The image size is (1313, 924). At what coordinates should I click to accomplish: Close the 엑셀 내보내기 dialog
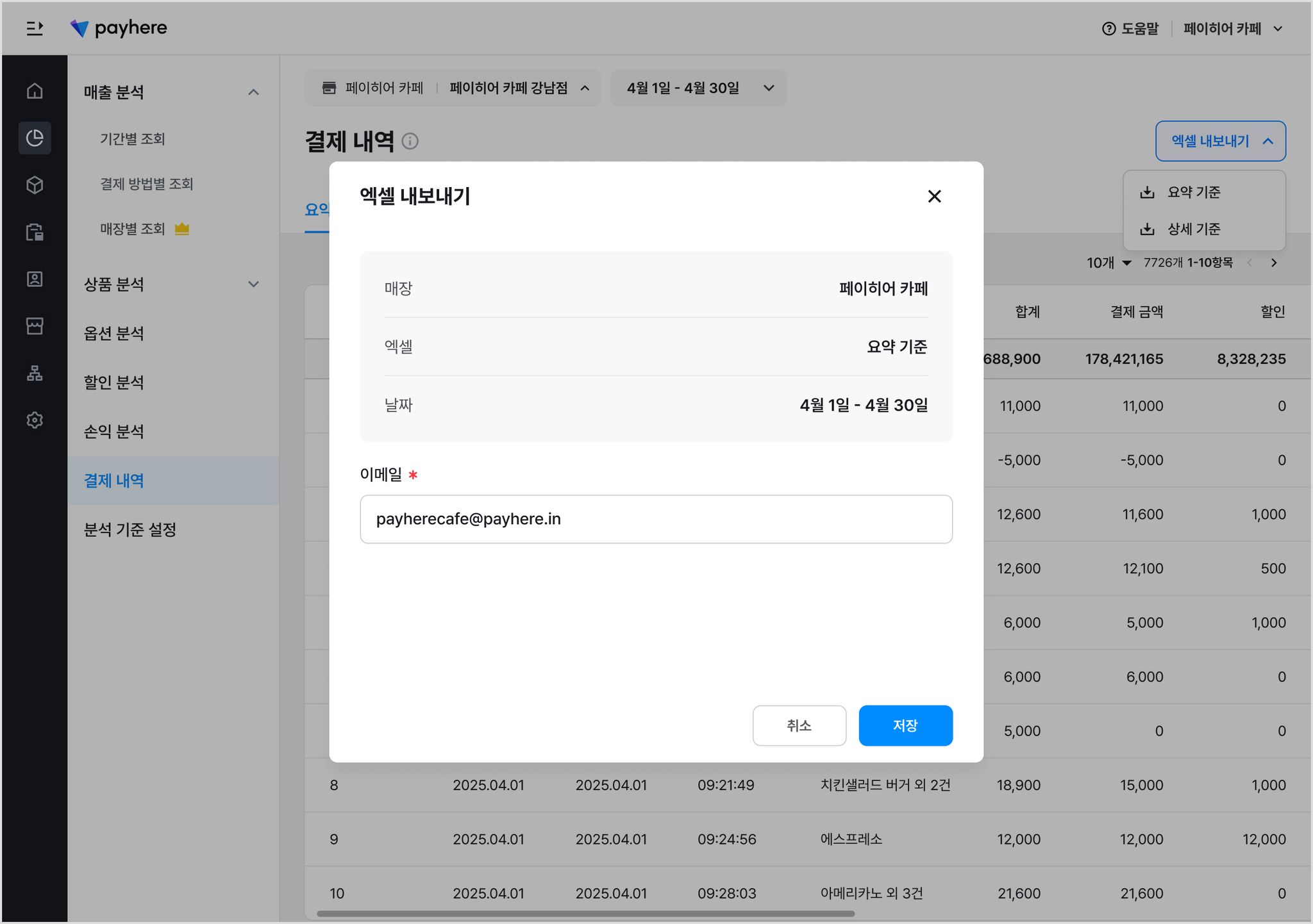tap(935, 196)
